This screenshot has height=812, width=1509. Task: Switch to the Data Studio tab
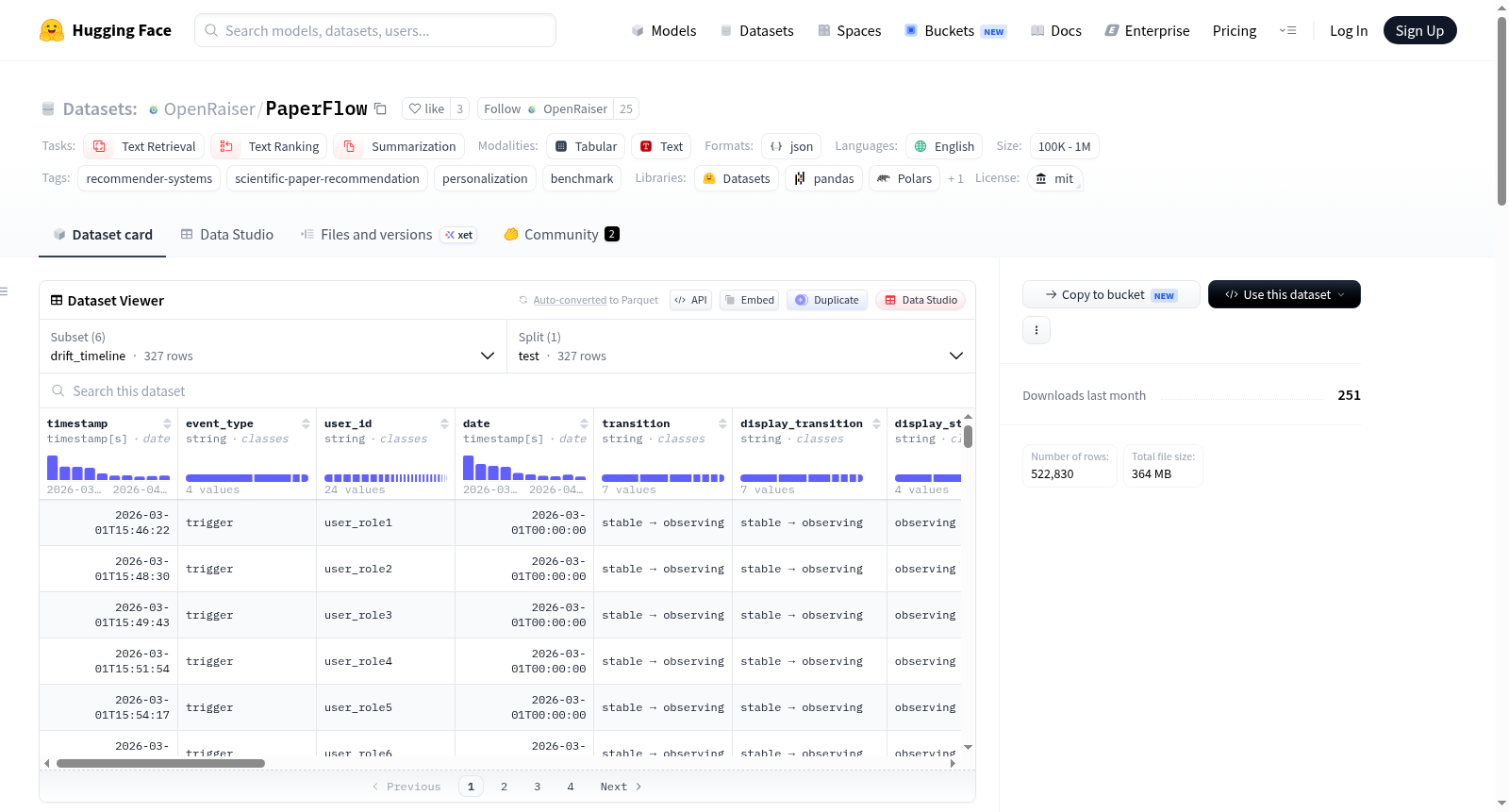[x=227, y=235]
